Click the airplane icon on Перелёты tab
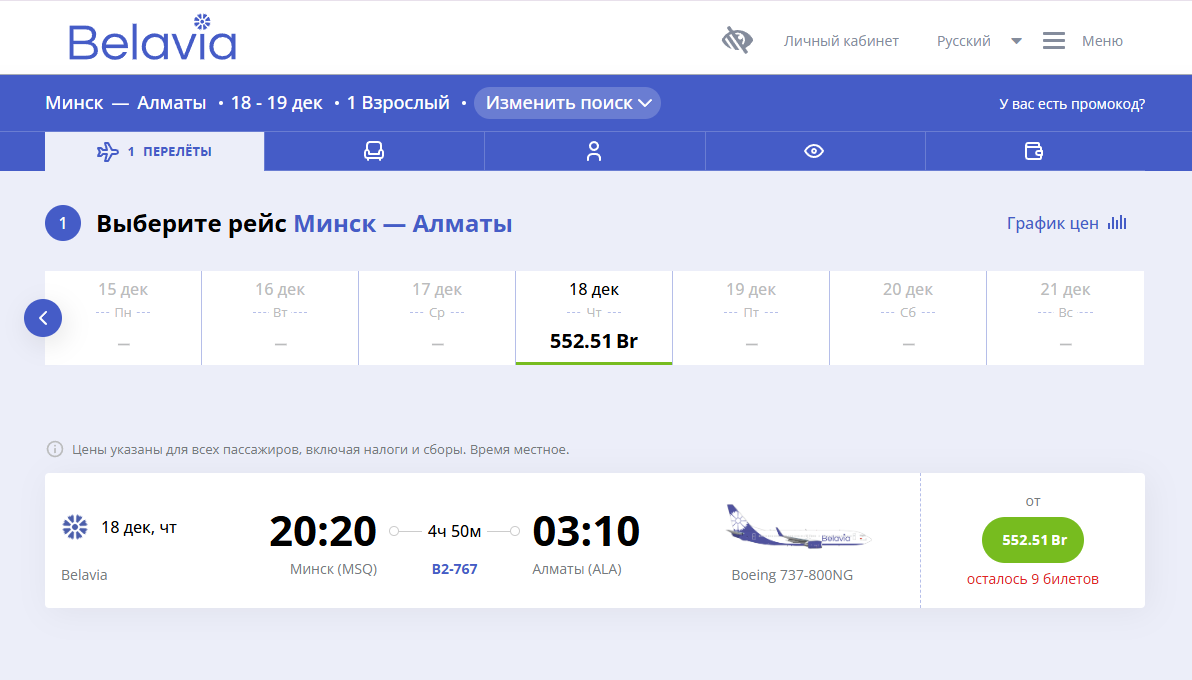The width and height of the screenshot is (1192, 680). (x=105, y=151)
